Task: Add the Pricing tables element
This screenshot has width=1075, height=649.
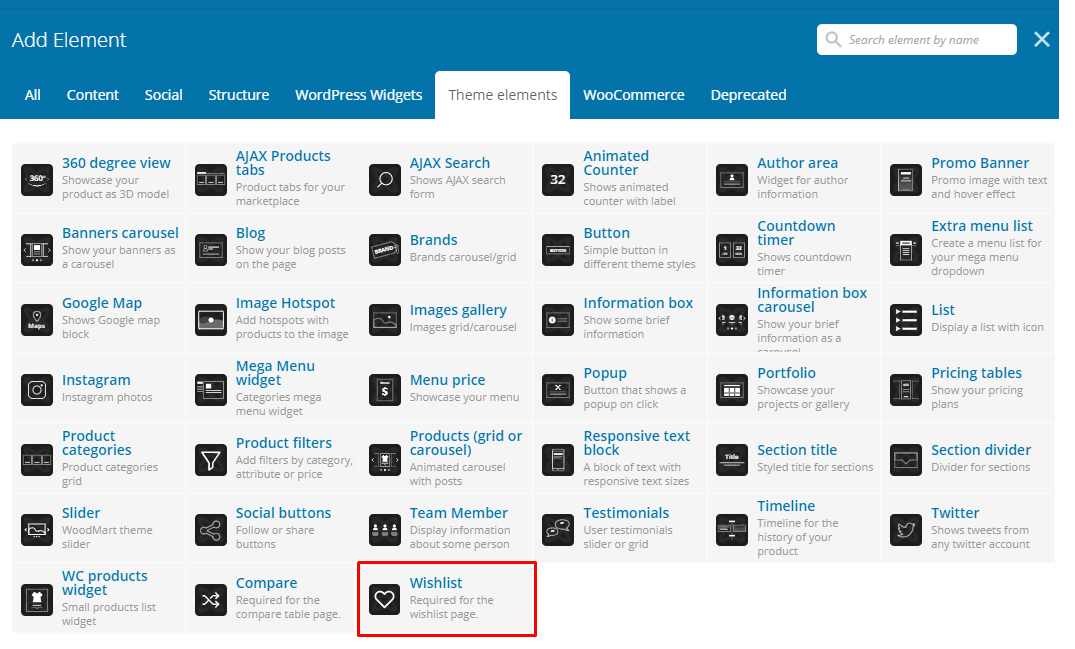Action: (976, 373)
